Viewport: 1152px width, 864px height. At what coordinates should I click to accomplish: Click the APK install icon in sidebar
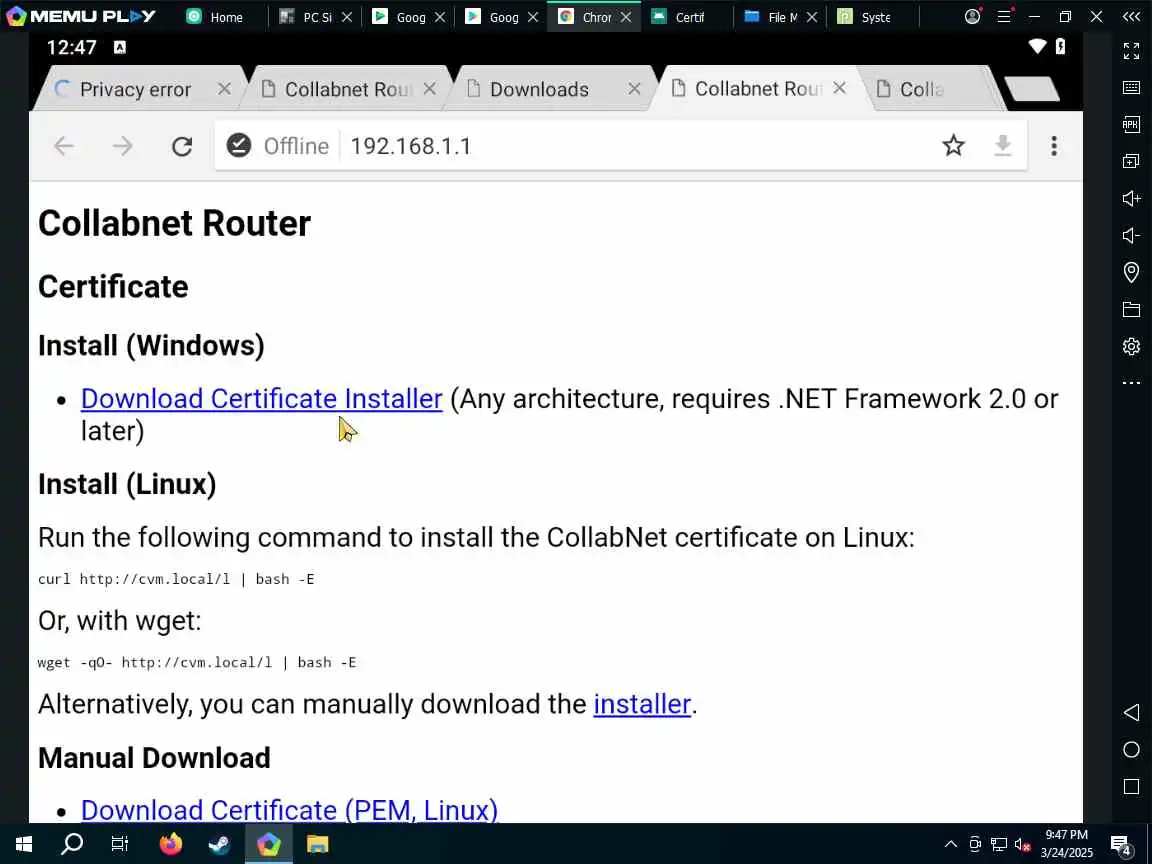point(1131,124)
